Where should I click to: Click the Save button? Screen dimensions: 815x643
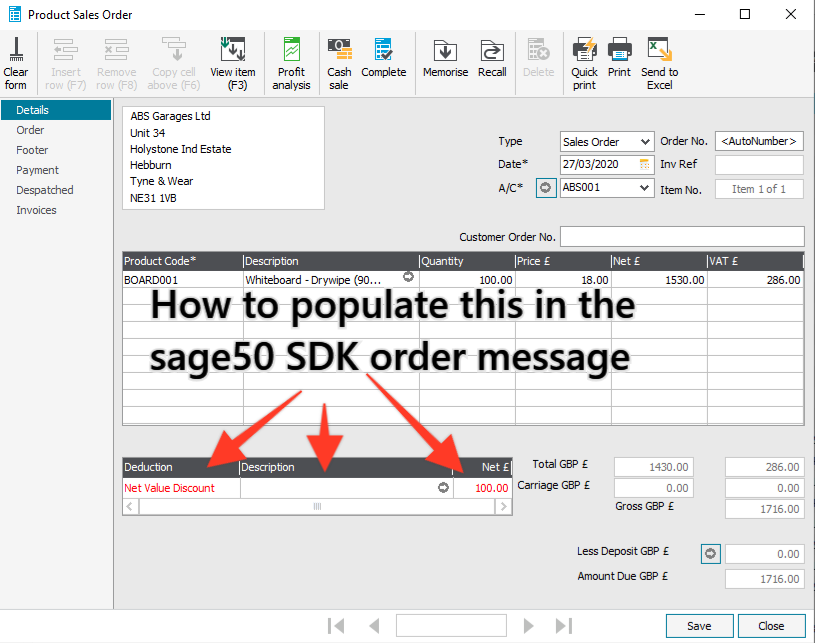point(700,626)
